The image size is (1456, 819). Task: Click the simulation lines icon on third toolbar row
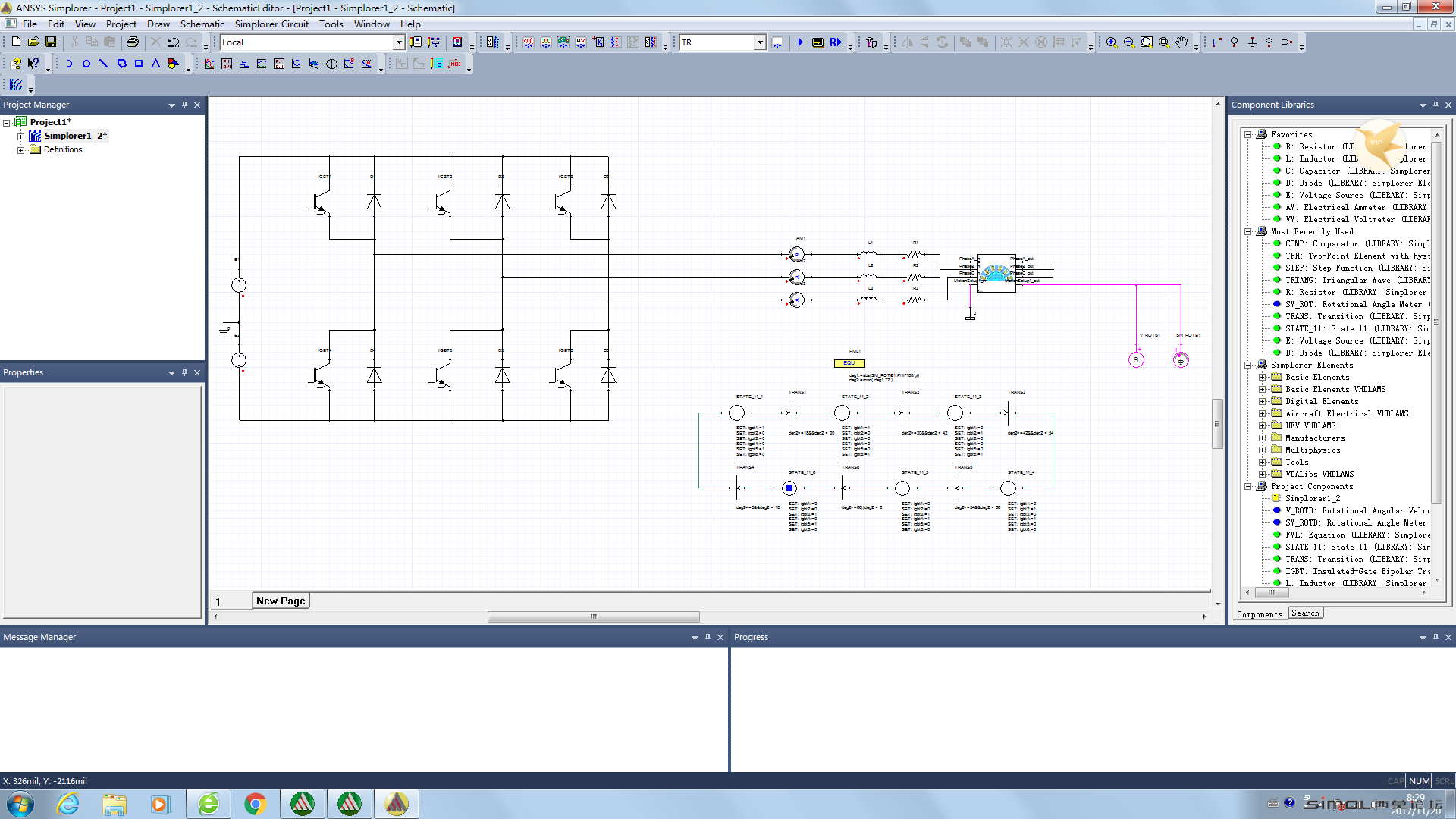(x=16, y=85)
